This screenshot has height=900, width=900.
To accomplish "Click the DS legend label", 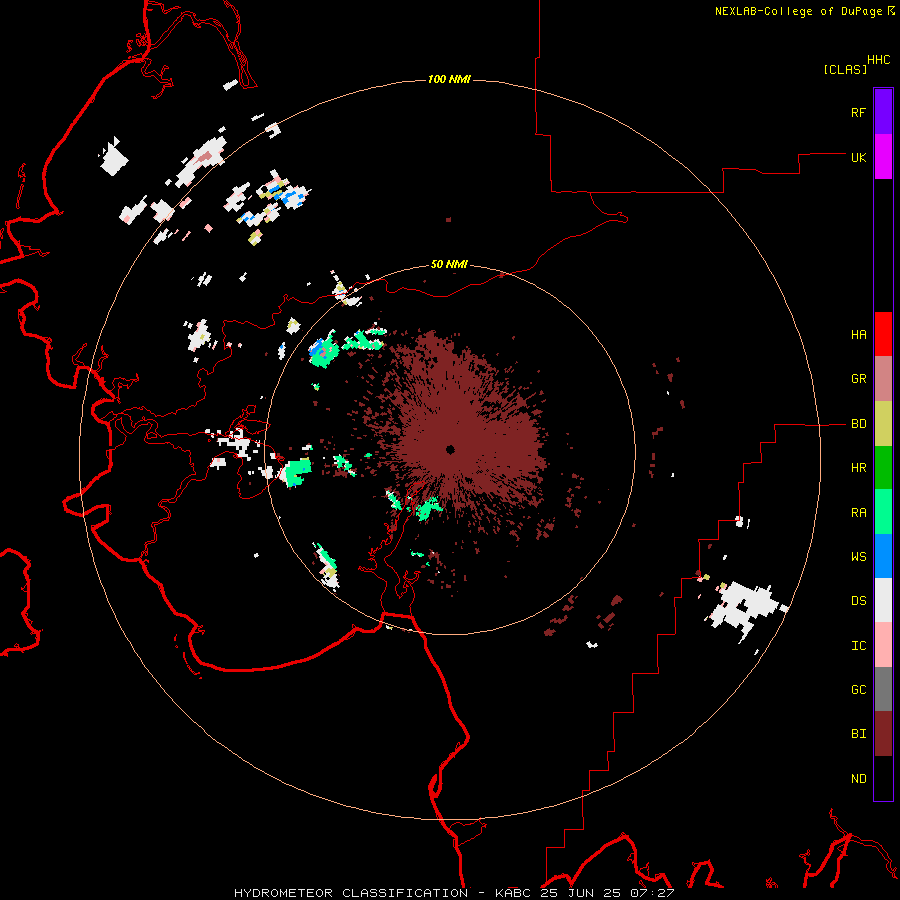I will [859, 601].
